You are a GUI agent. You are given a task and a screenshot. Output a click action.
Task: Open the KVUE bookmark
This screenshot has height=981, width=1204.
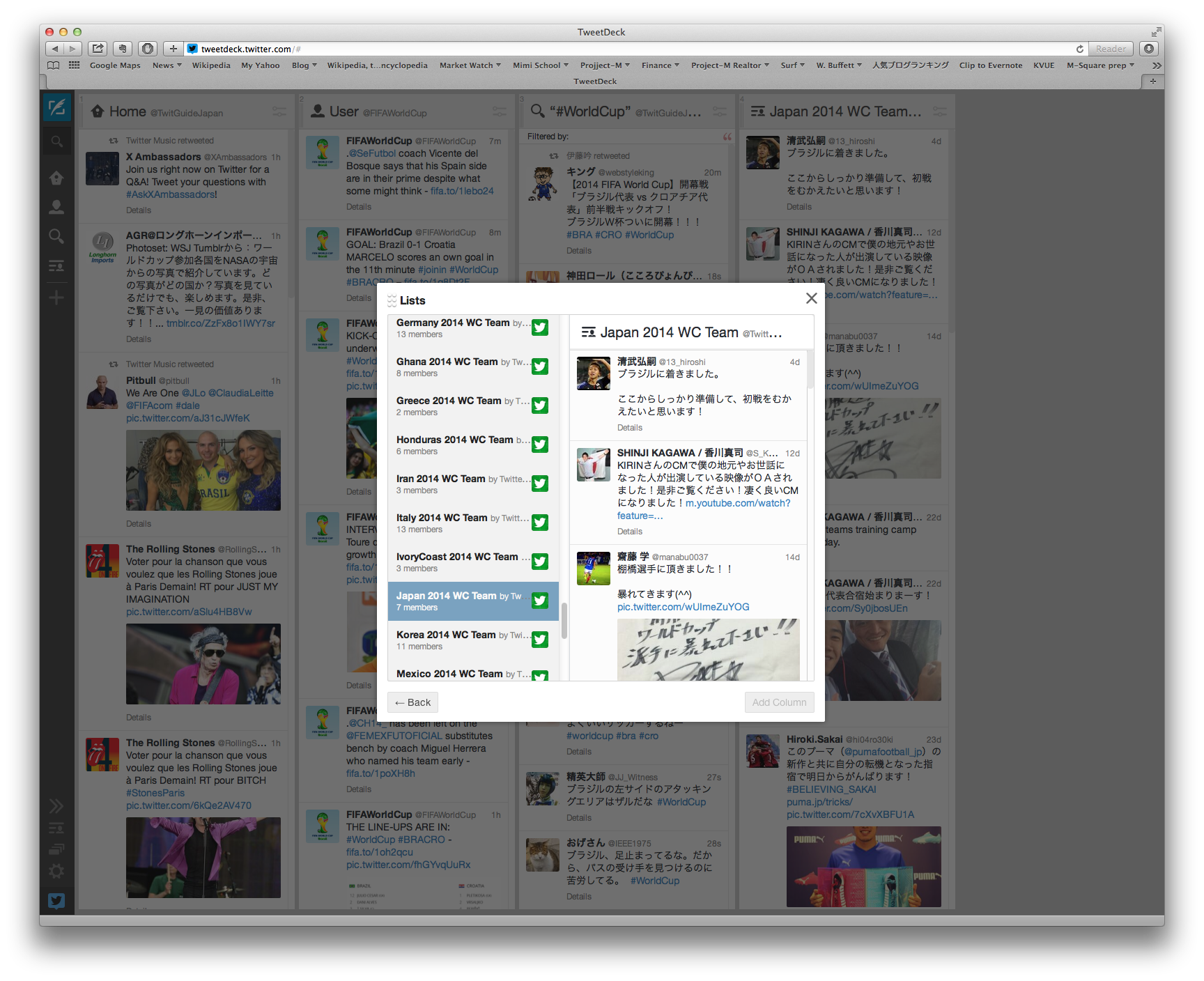(x=1043, y=65)
